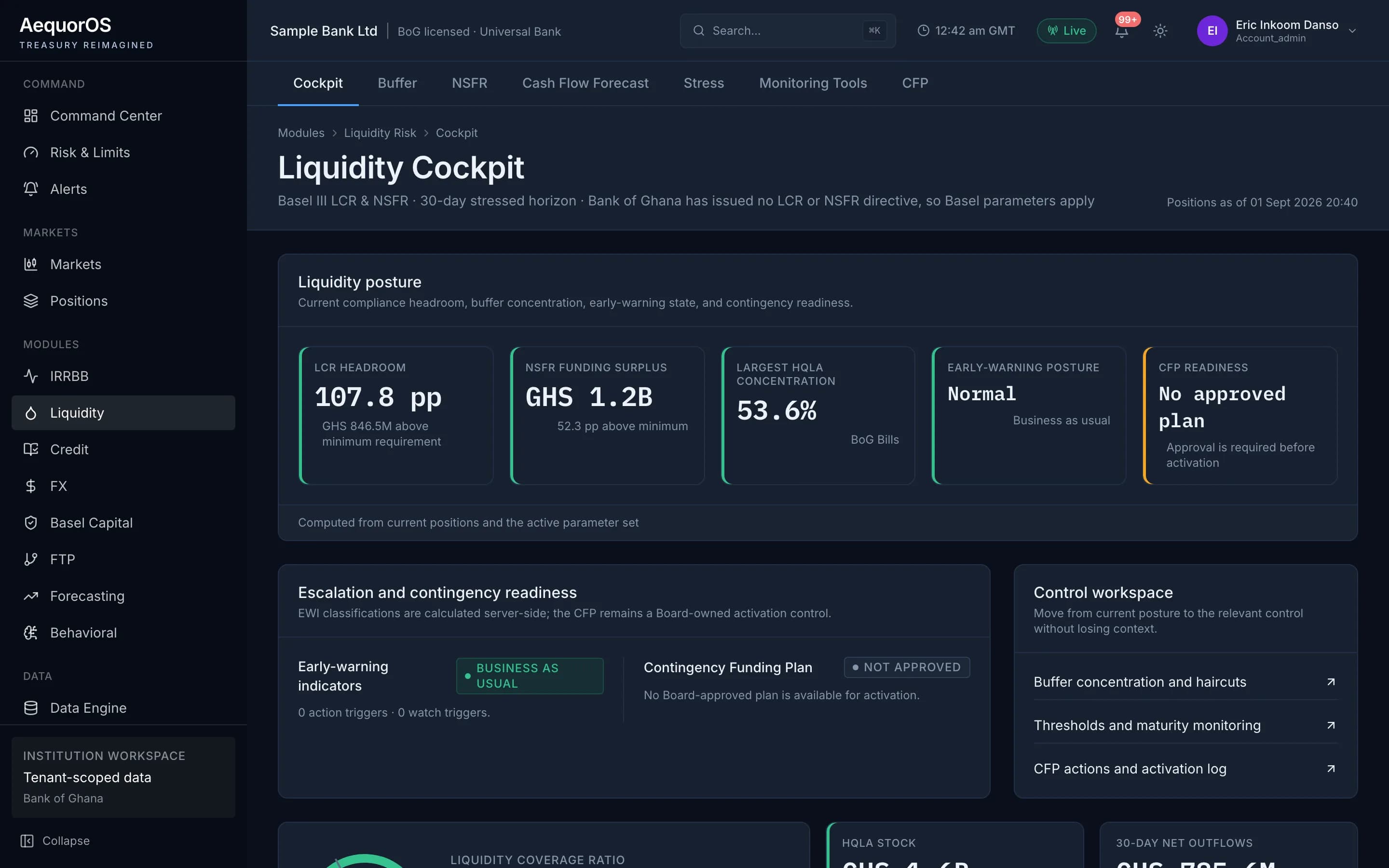Click 'Positions as of 01 Sept 2026 20:40' text

1262,202
